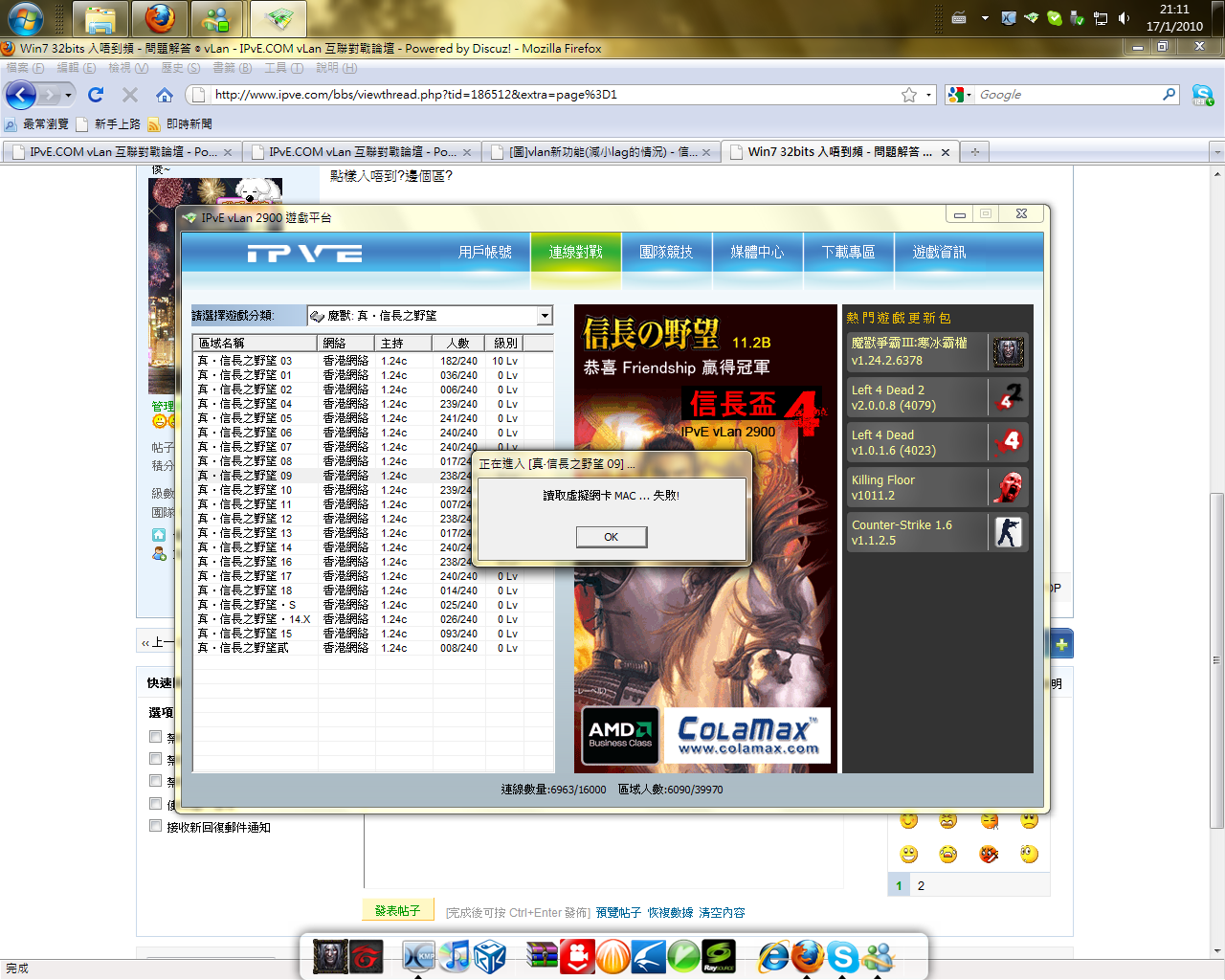This screenshot has width=1225, height=980.
Task: Launch Warcraft III from the bottom dock
Action: tap(330, 955)
